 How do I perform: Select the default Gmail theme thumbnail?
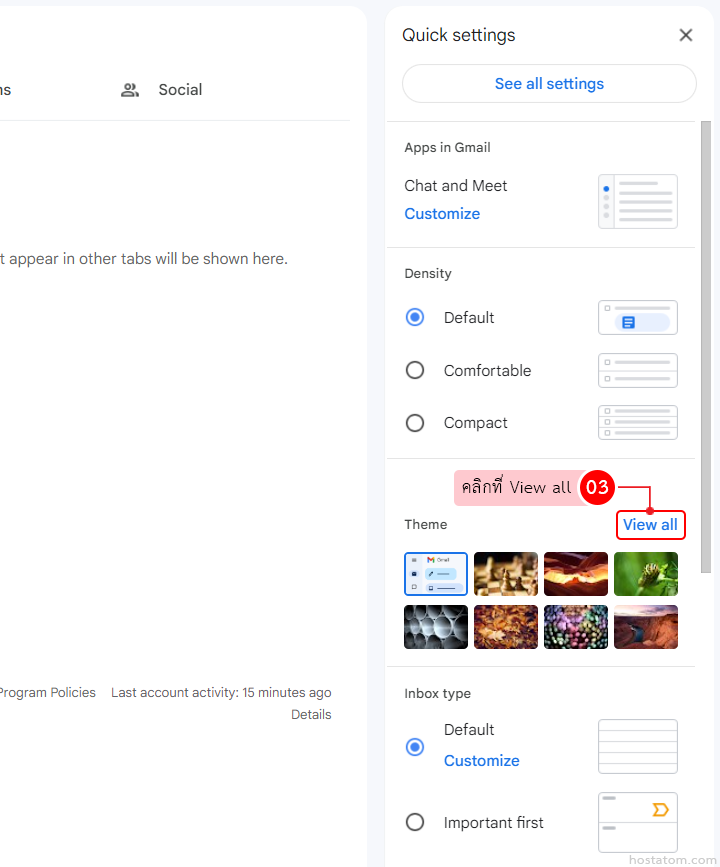(436, 574)
